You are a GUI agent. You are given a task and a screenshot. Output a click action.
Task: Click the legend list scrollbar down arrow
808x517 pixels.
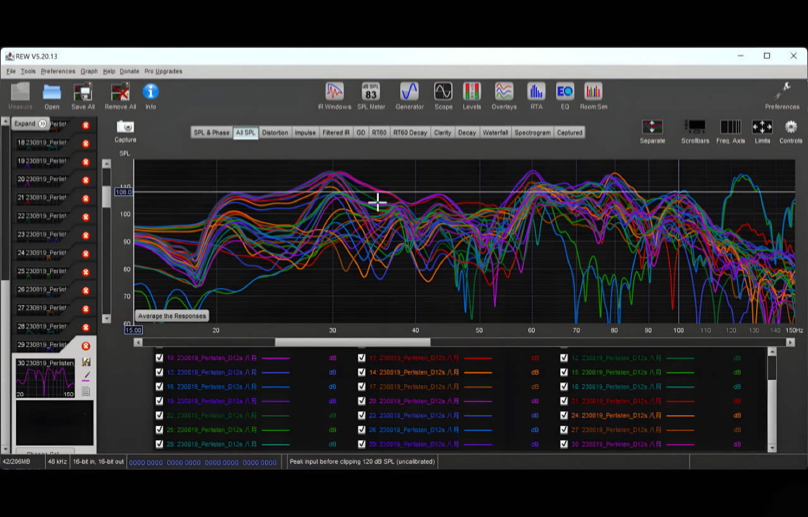click(x=772, y=448)
